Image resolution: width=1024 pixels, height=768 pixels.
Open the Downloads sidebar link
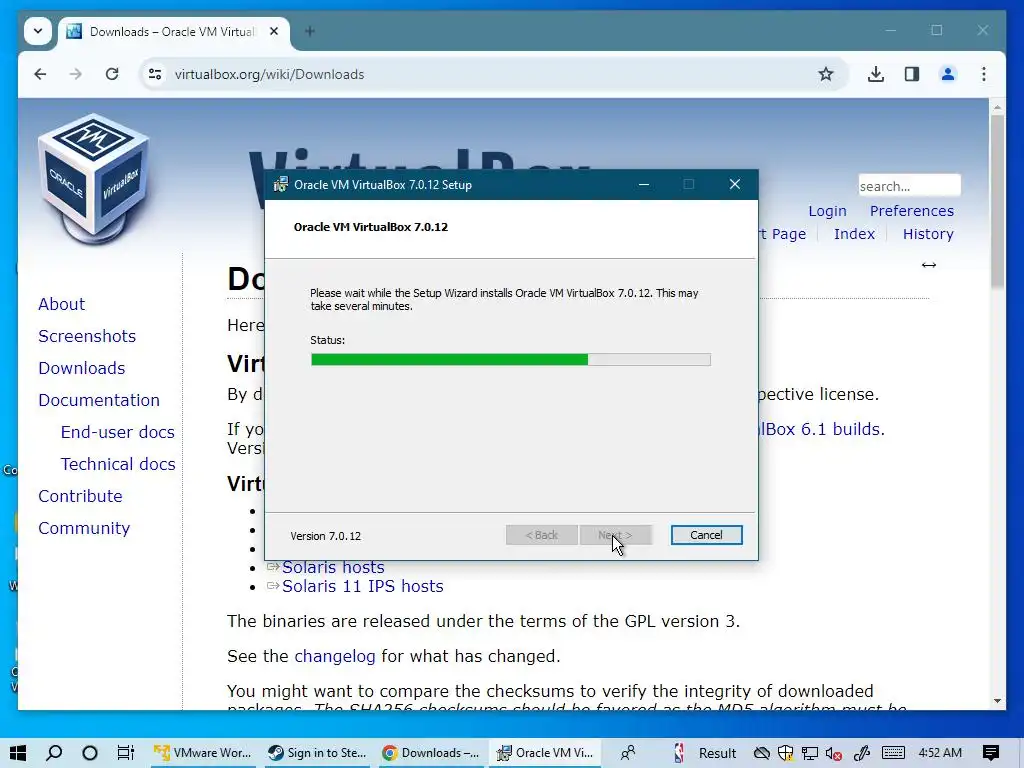[82, 368]
